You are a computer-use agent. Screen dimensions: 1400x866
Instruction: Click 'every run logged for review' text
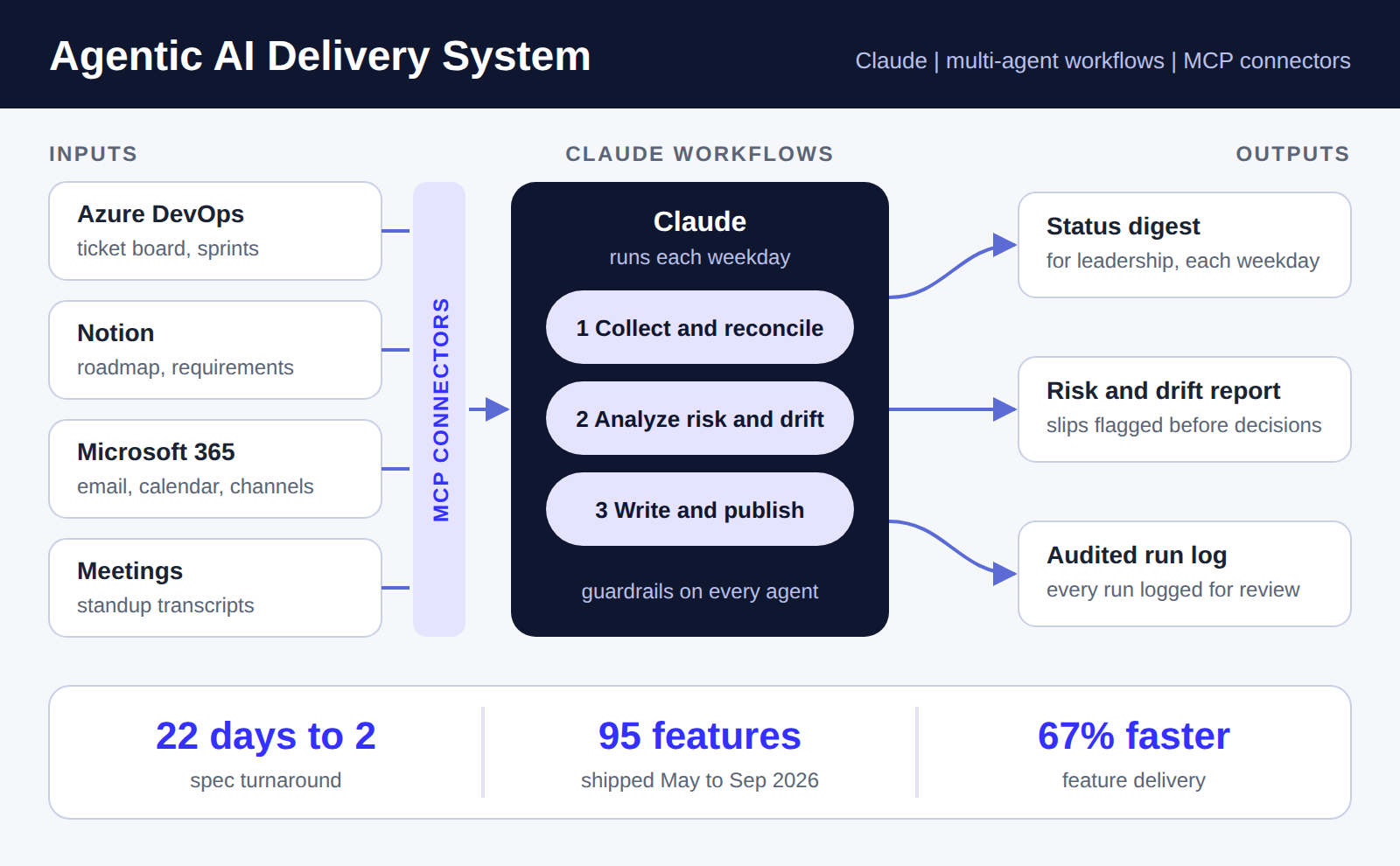tap(1173, 590)
